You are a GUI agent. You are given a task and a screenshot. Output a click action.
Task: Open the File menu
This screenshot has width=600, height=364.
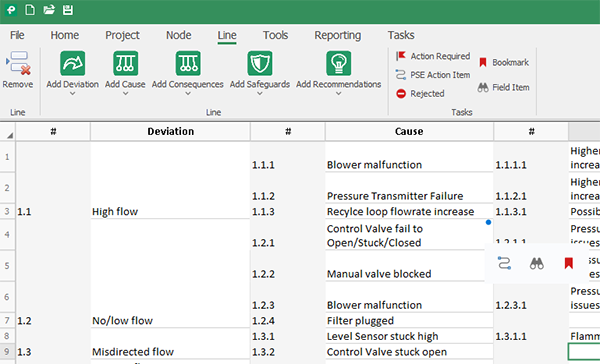point(17,35)
